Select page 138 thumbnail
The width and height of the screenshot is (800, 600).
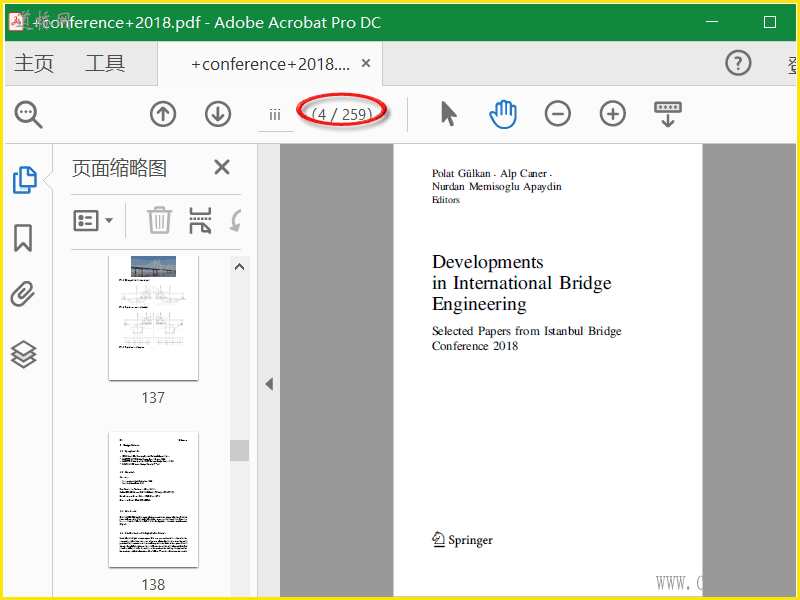click(x=154, y=499)
